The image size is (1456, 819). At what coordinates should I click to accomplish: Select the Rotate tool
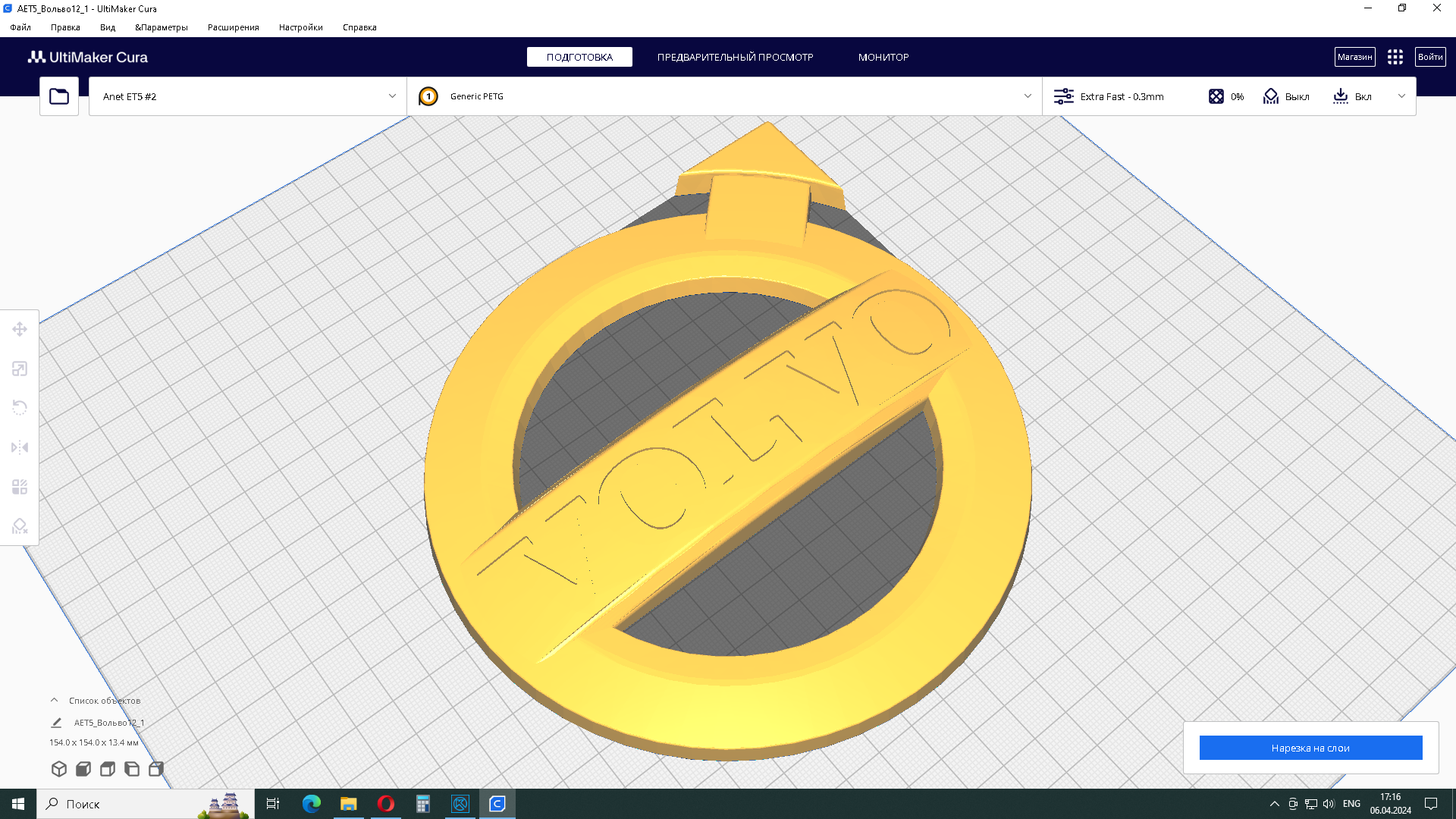click(x=20, y=408)
